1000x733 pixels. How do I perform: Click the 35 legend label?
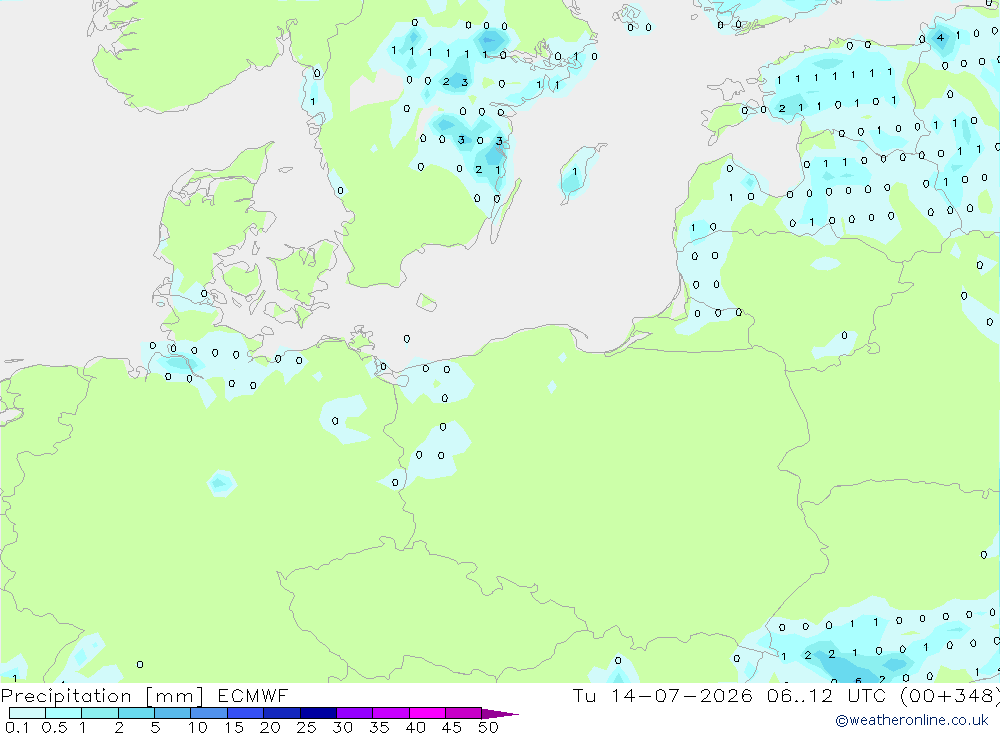(379, 727)
